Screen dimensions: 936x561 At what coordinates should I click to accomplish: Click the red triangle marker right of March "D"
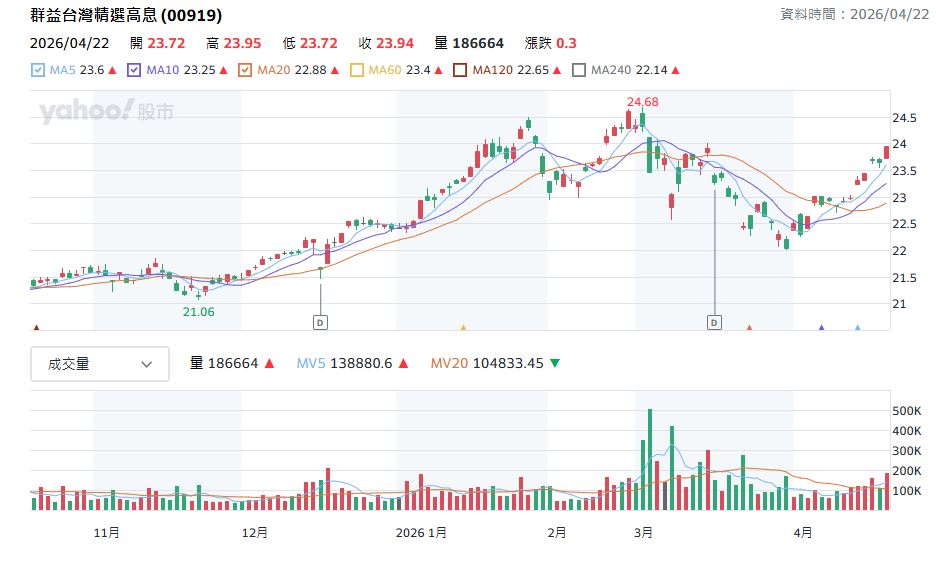coord(749,327)
